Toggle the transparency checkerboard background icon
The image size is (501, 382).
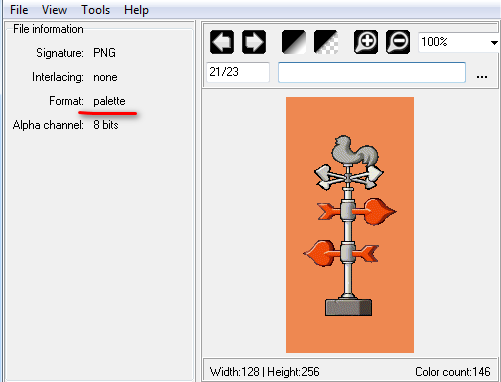pos(326,42)
